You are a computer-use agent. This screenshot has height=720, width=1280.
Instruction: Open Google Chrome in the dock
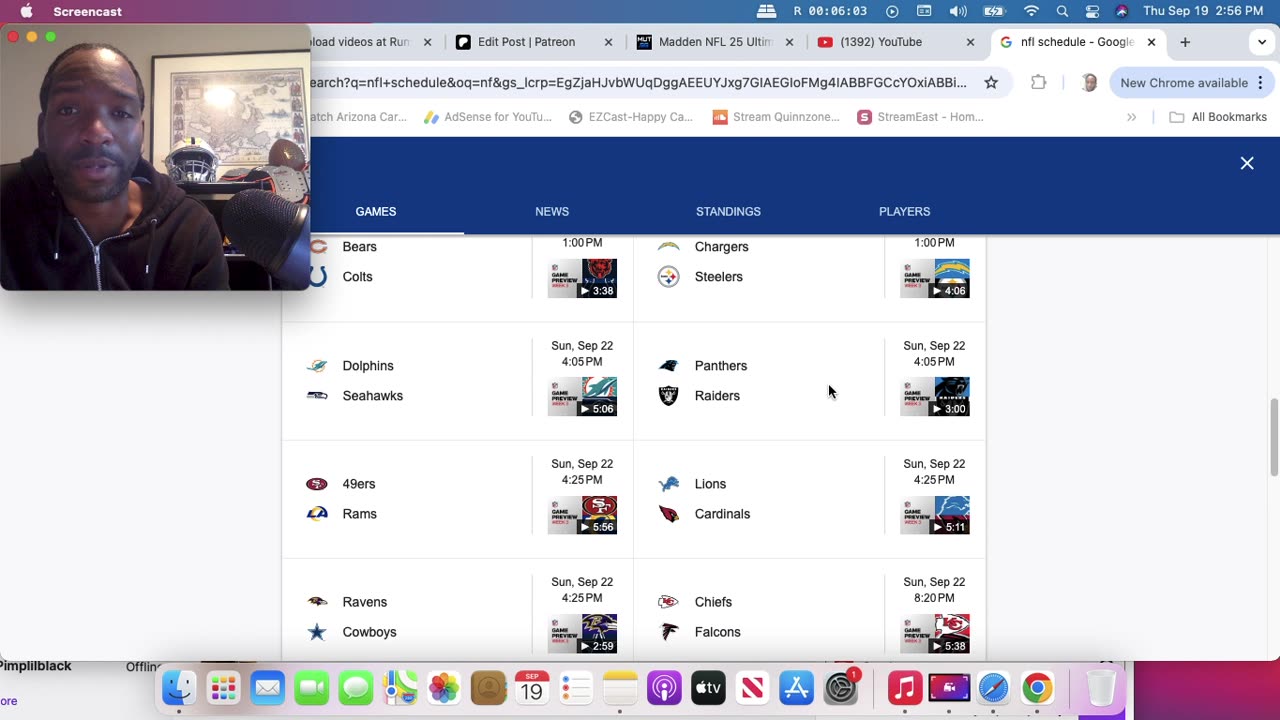click(x=1037, y=688)
